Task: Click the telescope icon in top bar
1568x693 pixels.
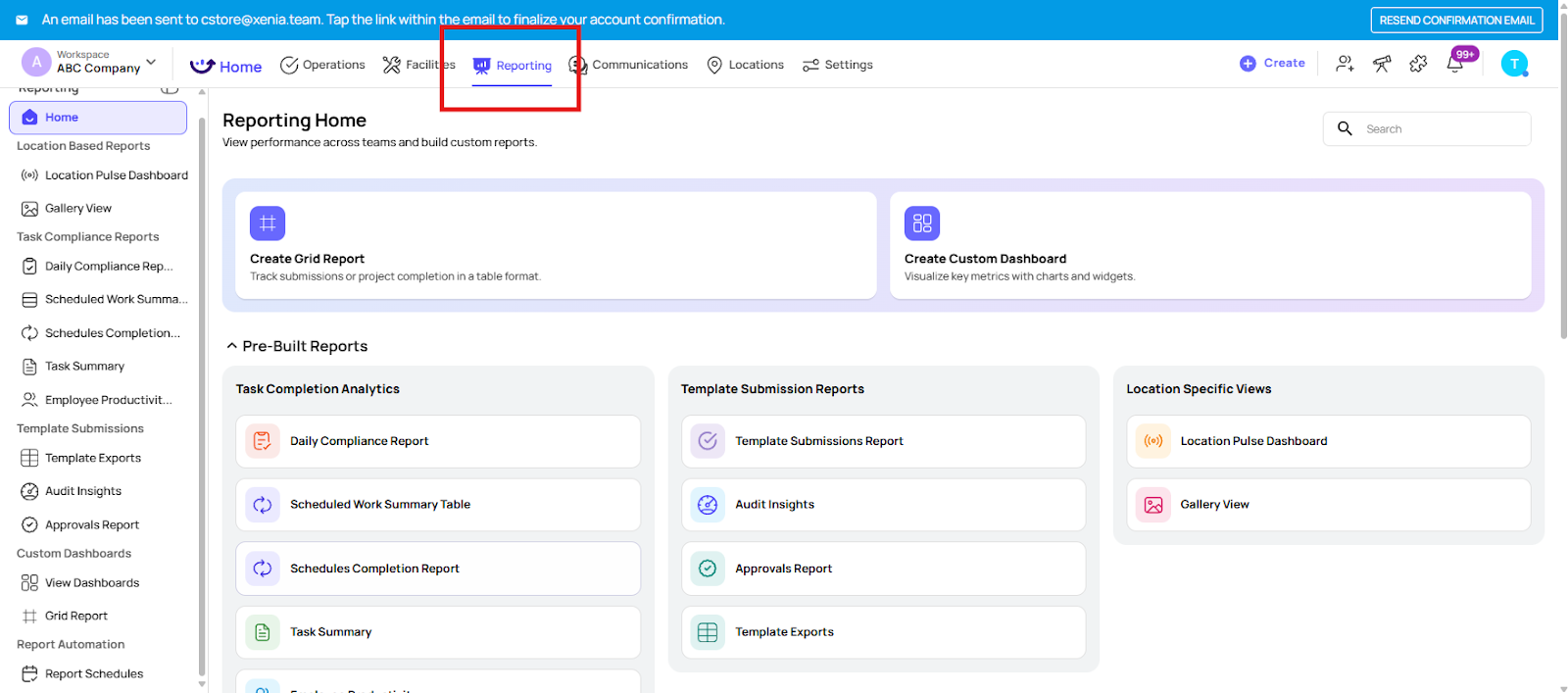Action: point(1382,64)
